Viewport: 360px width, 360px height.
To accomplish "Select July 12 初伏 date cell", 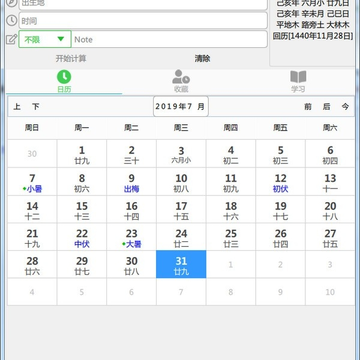I will (x=280, y=182).
